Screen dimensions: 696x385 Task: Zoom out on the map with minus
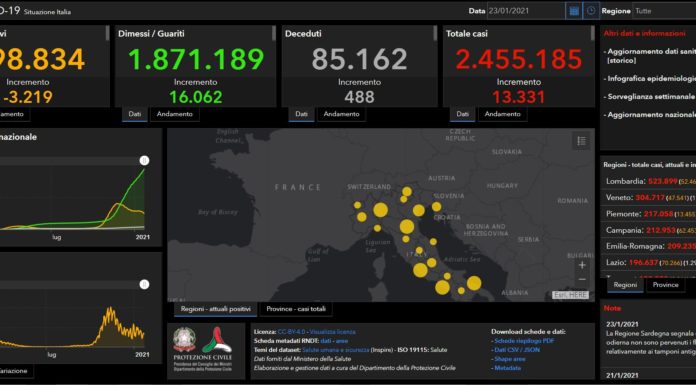(582, 280)
